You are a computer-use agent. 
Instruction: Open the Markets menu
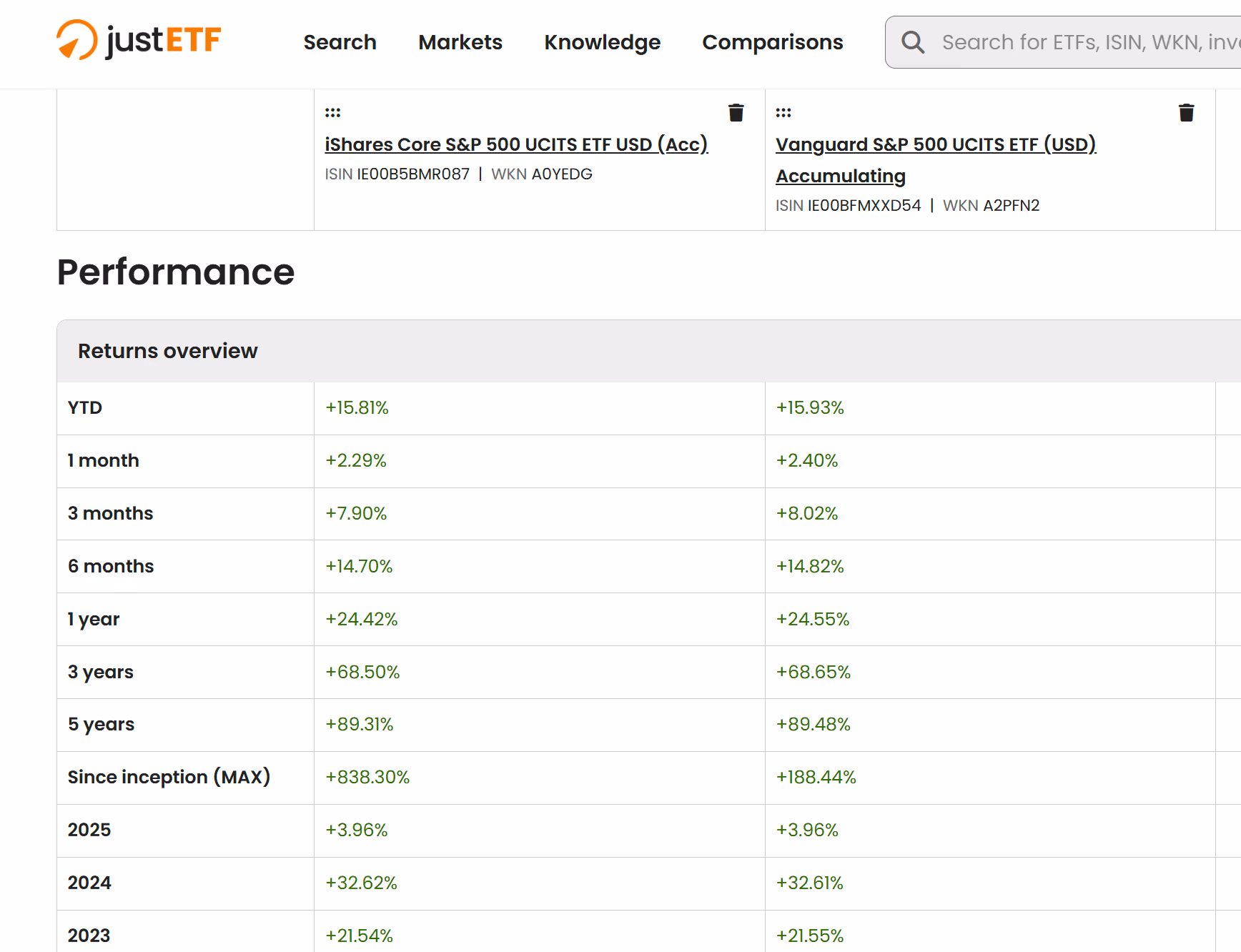pos(460,42)
